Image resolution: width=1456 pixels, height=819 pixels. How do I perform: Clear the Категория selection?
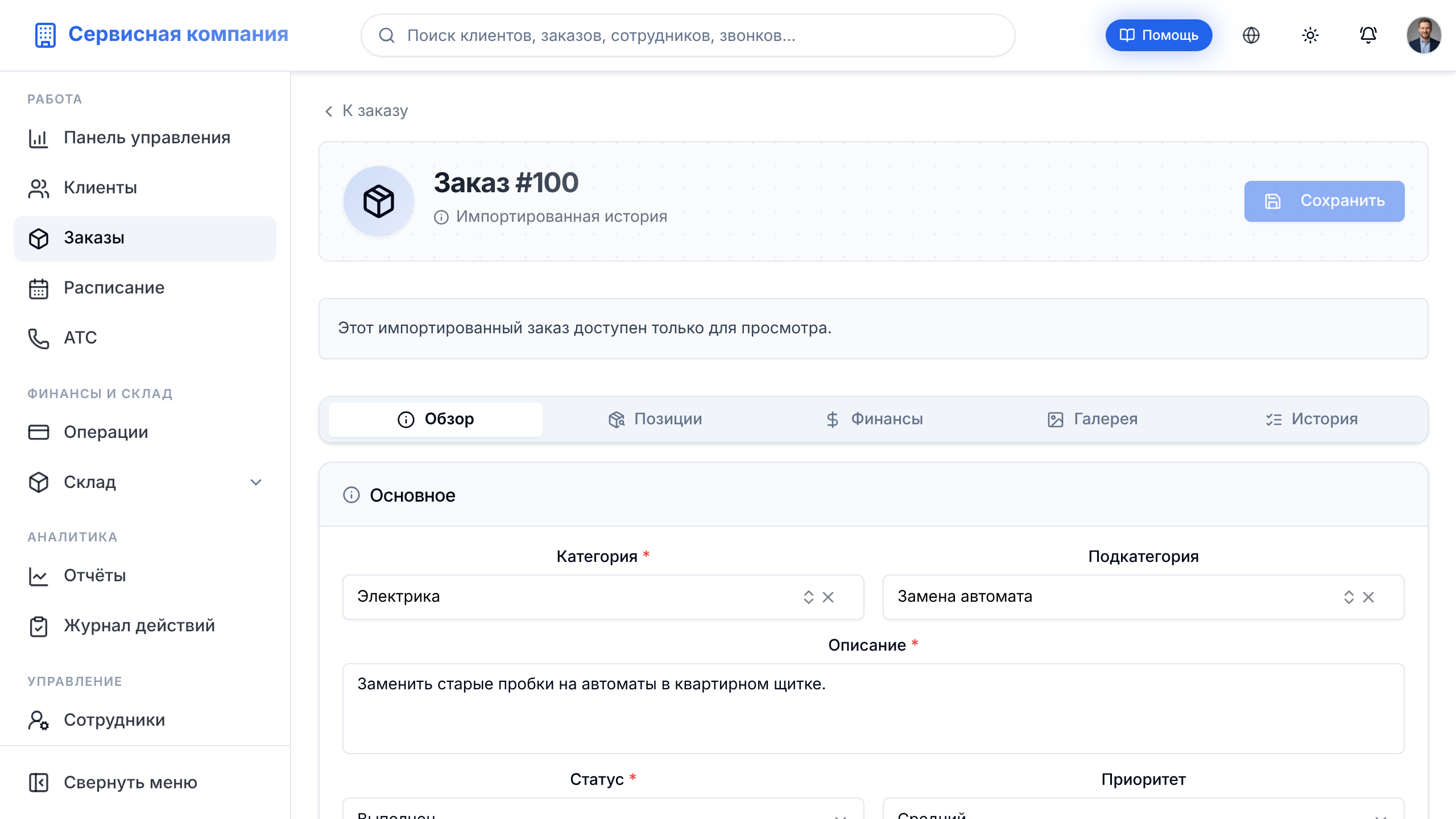(828, 597)
